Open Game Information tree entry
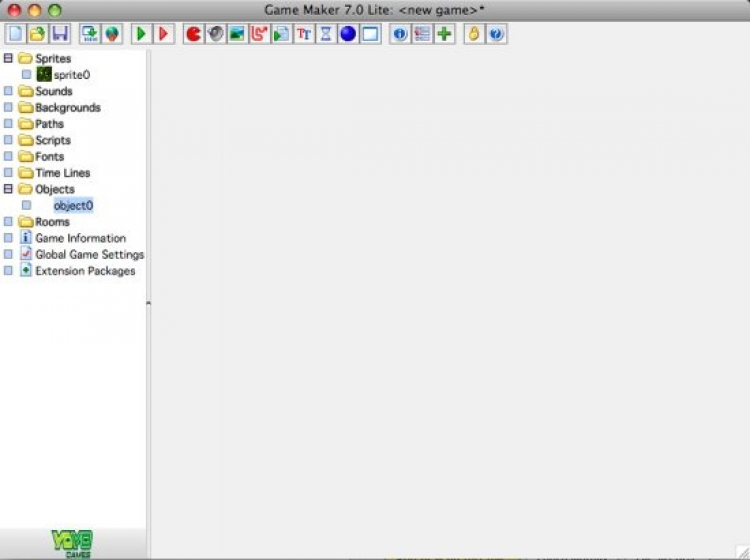The width and height of the screenshot is (750, 560). (x=80, y=238)
